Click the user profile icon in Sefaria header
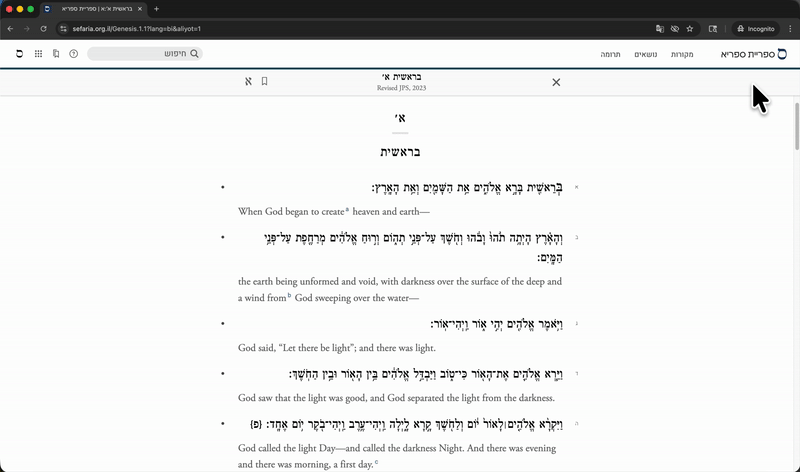 point(19,53)
